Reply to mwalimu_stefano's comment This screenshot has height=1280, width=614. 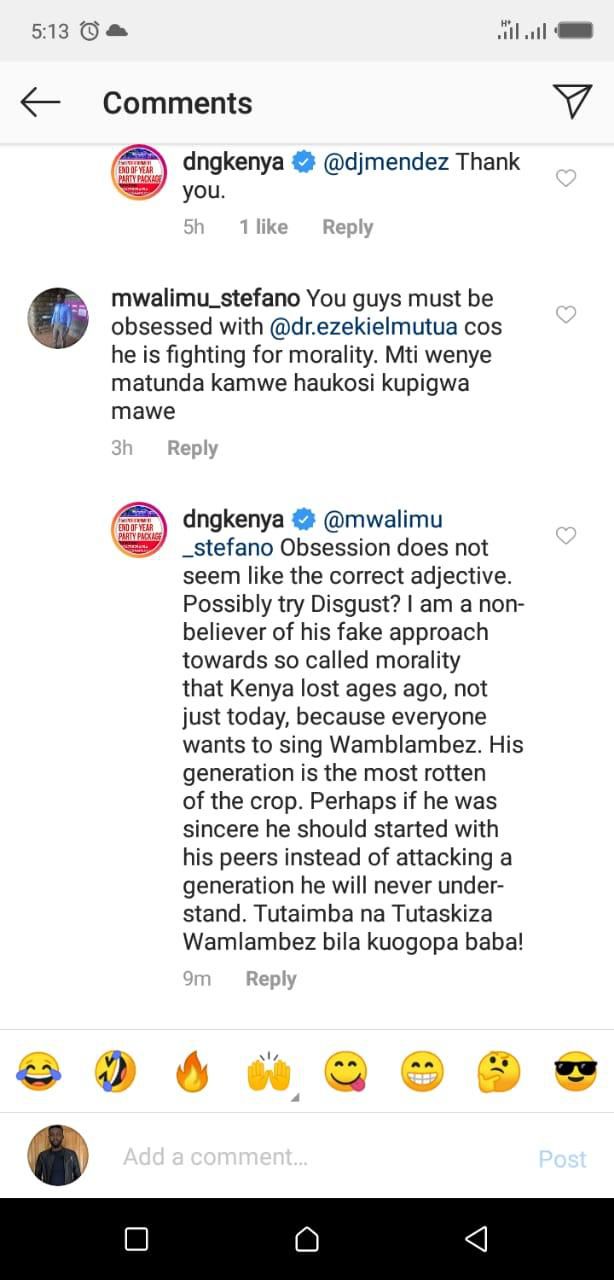(192, 448)
